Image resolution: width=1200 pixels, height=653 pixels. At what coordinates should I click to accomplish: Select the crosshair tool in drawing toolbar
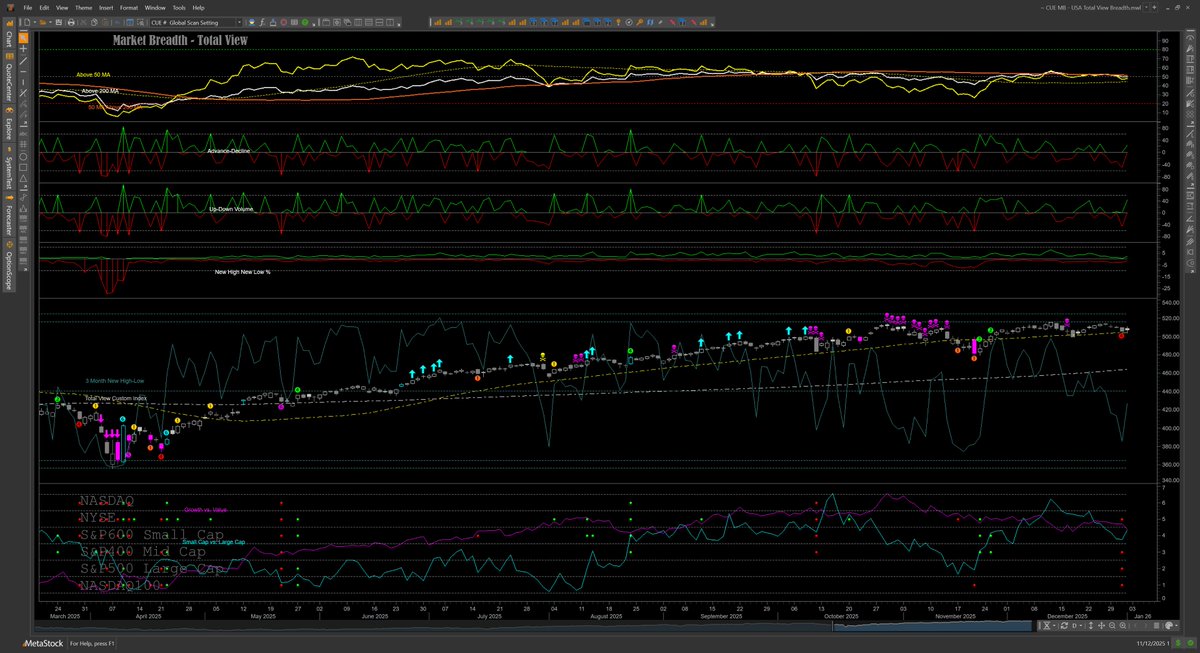click(23, 49)
